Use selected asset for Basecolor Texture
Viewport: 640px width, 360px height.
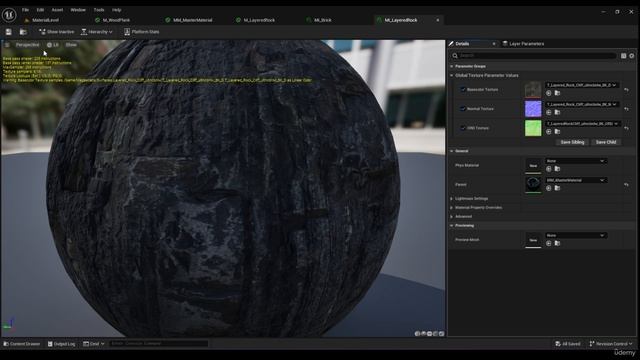click(549, 93)
